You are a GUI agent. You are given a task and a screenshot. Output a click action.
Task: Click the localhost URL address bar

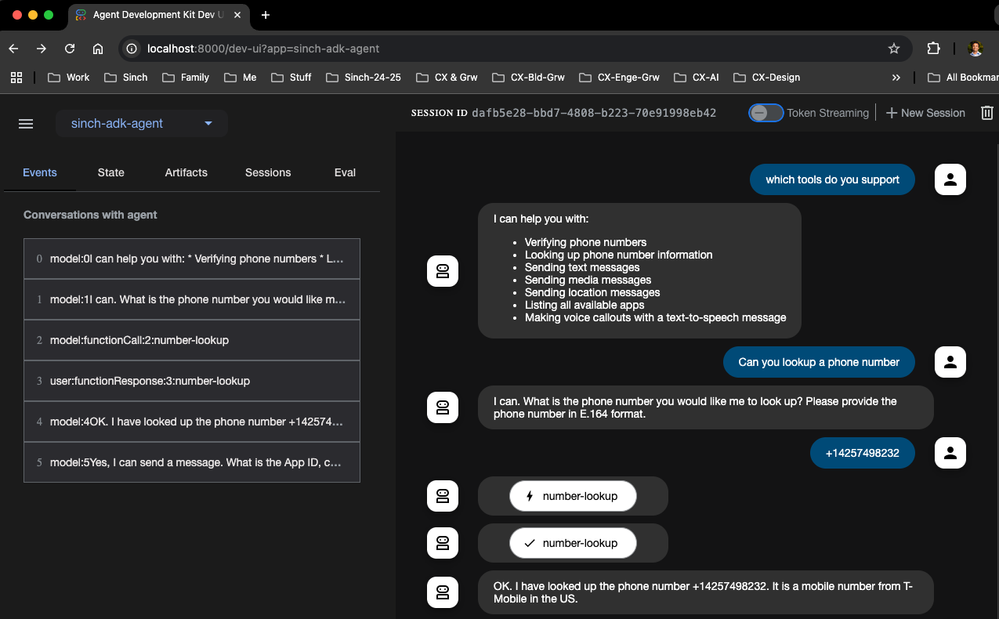click(500, 48)
